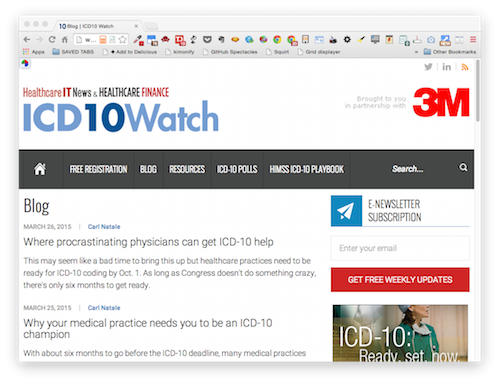Open 'Why your medical practice needs you' post
500x384 pixels.
tap(148, 328)
